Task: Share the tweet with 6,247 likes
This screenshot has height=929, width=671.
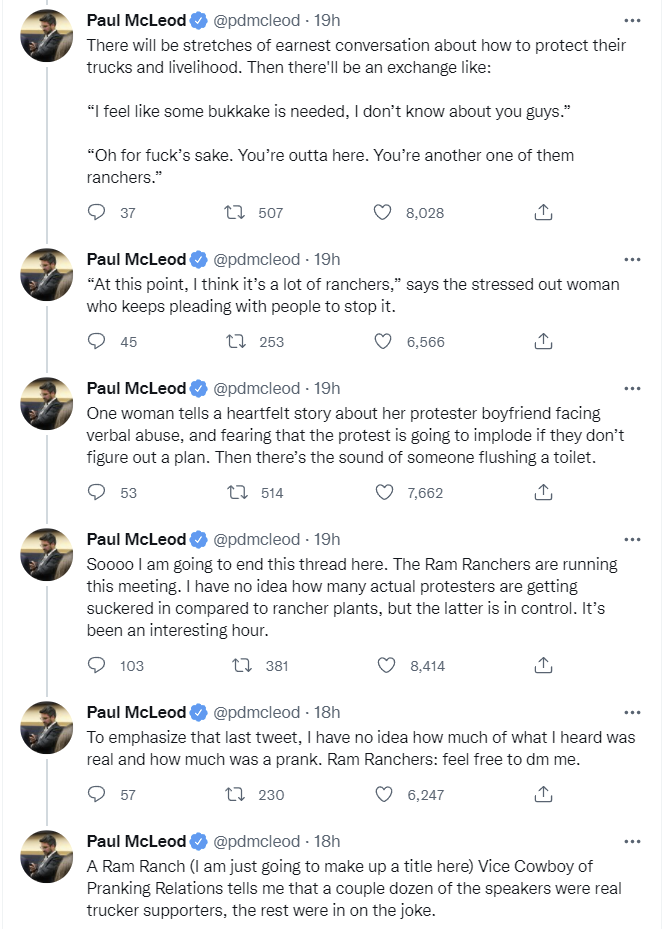Action: click(543, 794)
